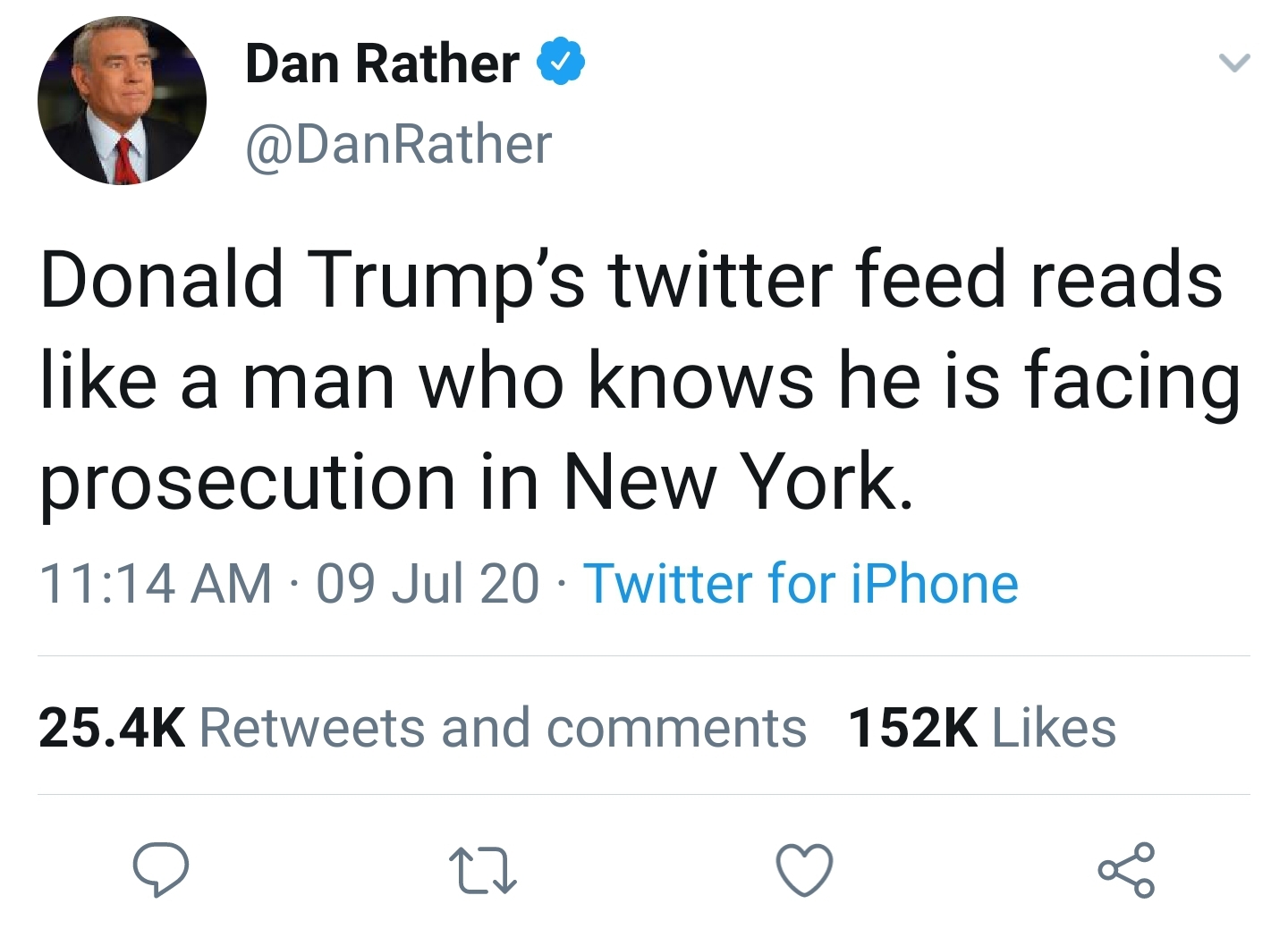Click the 09 Jul 20 date
Screen dimensions: 1288x929
point(428,584)
